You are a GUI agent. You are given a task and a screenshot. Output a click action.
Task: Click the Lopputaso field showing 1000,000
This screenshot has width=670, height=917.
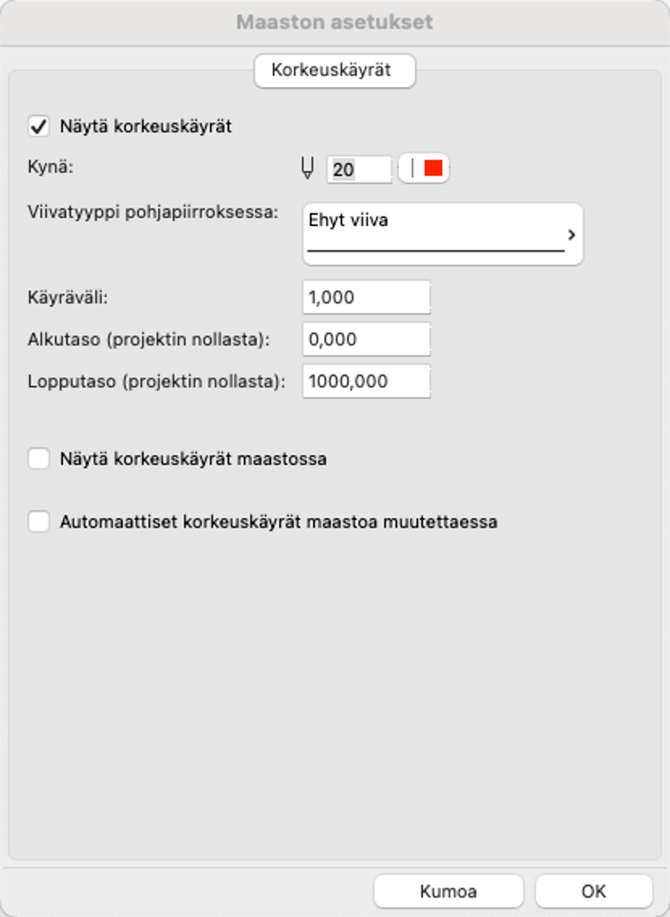click(x=366, y=381)
